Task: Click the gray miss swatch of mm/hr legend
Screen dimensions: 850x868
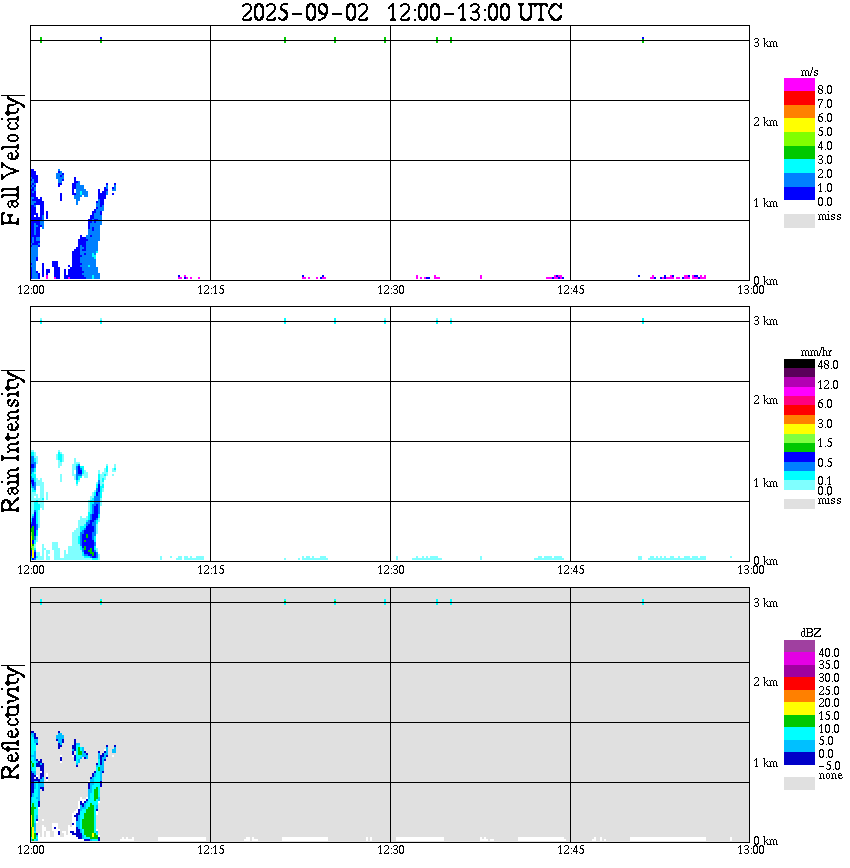Action: point(799,504)
